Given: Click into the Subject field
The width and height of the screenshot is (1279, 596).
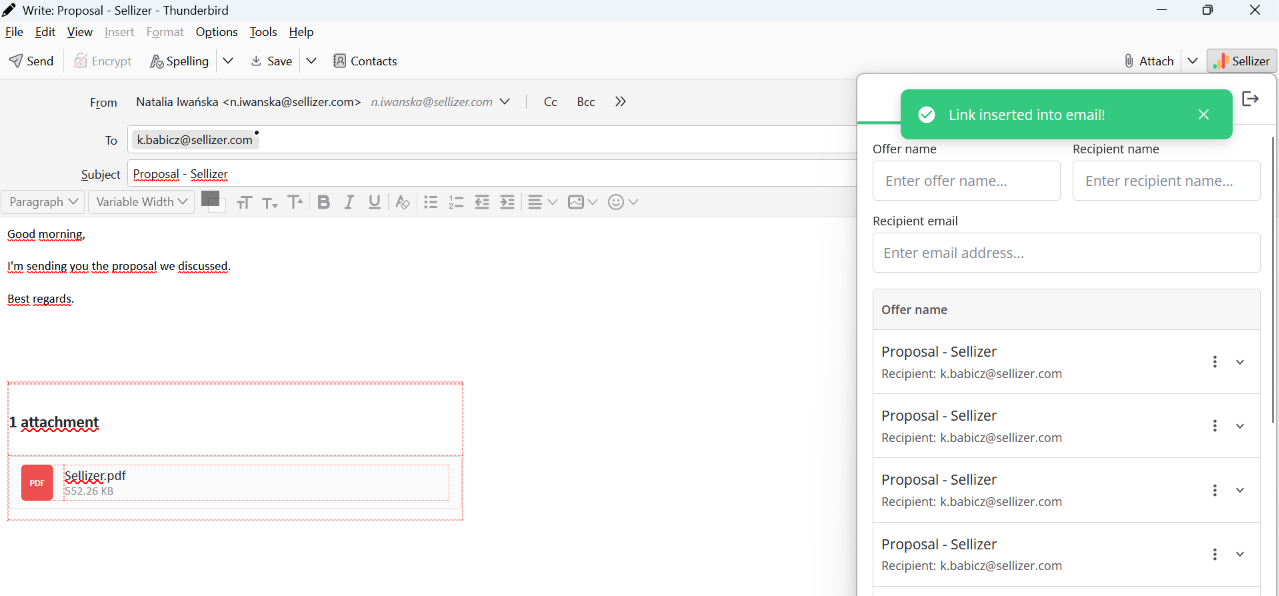Looking at the screenshot, I should (492, 174).
